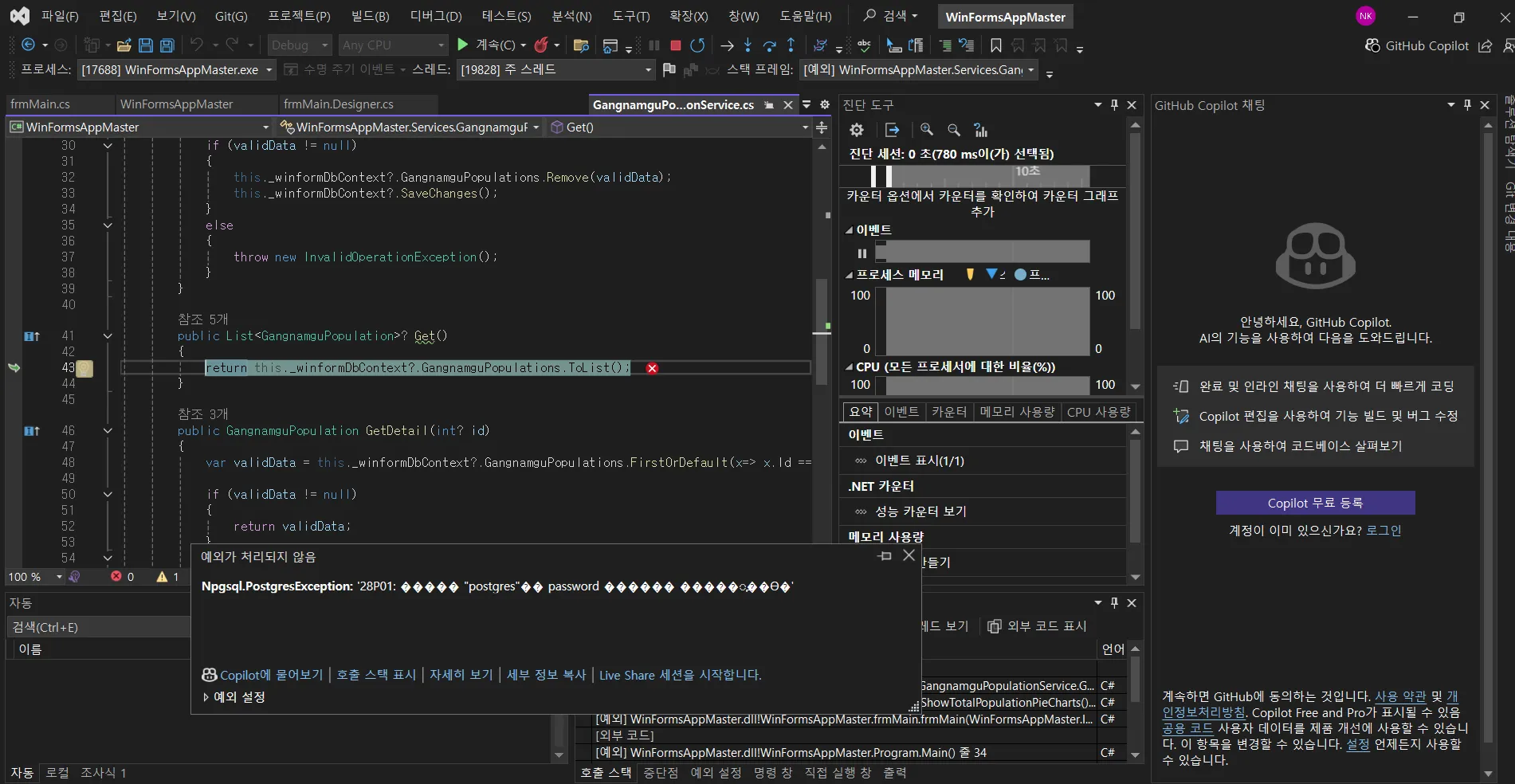1515x784 pixels.
Task: Toggle auto-hide pin on GitHub Copilot chat panel
Action: 1467,104
